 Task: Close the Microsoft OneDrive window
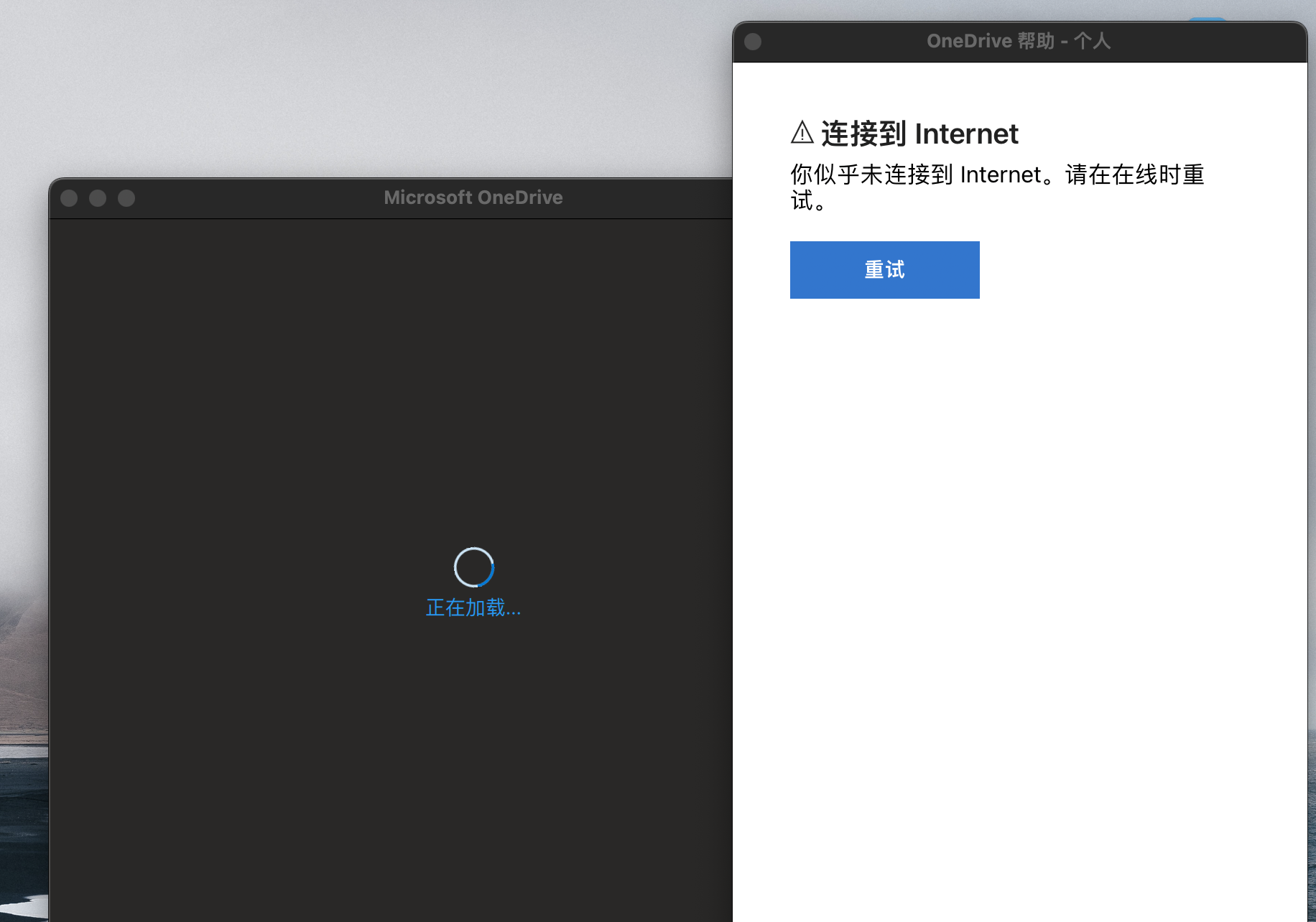point(69,198)
